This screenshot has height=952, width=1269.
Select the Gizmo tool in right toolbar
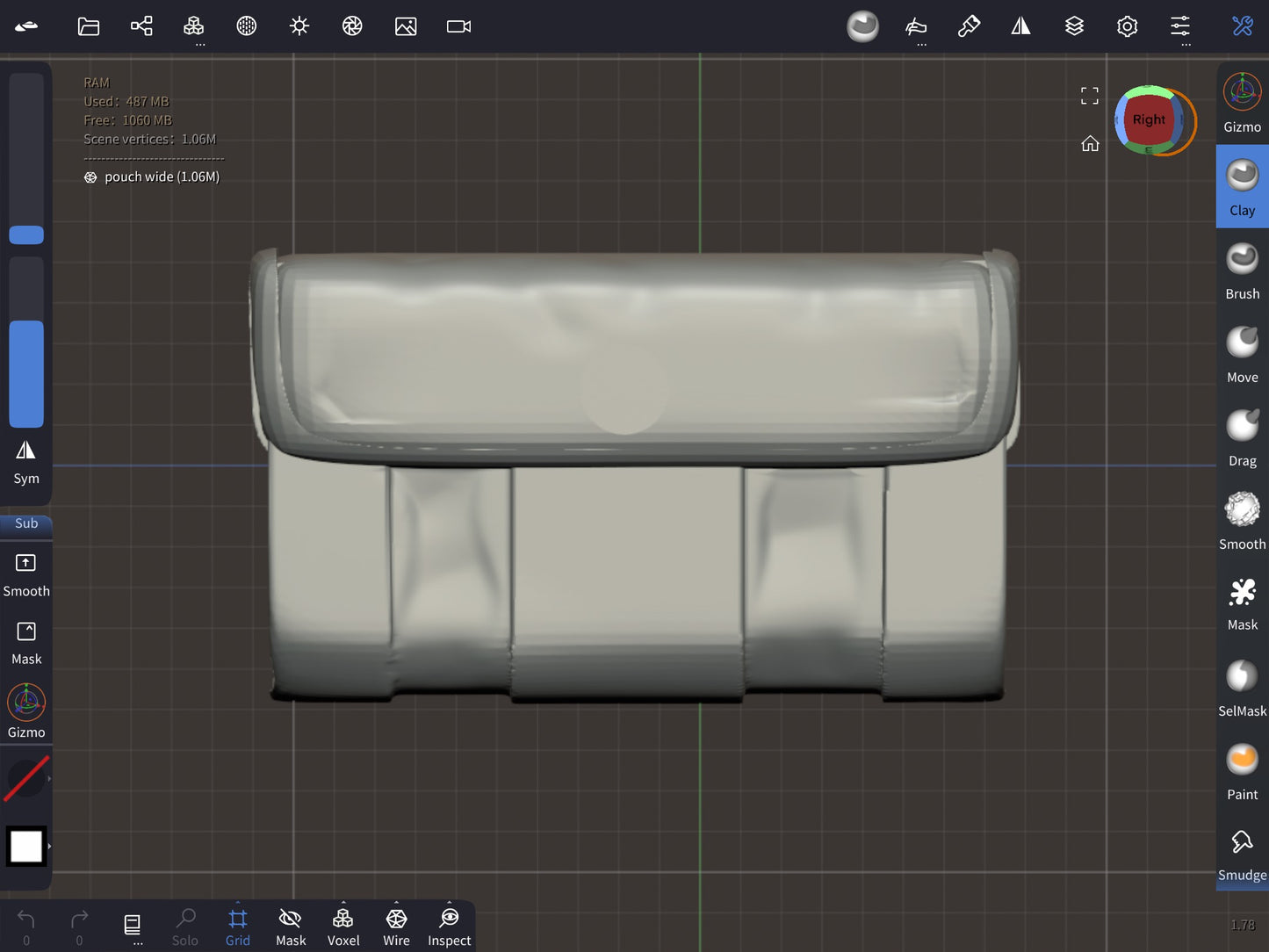(x=1243, y=104)
